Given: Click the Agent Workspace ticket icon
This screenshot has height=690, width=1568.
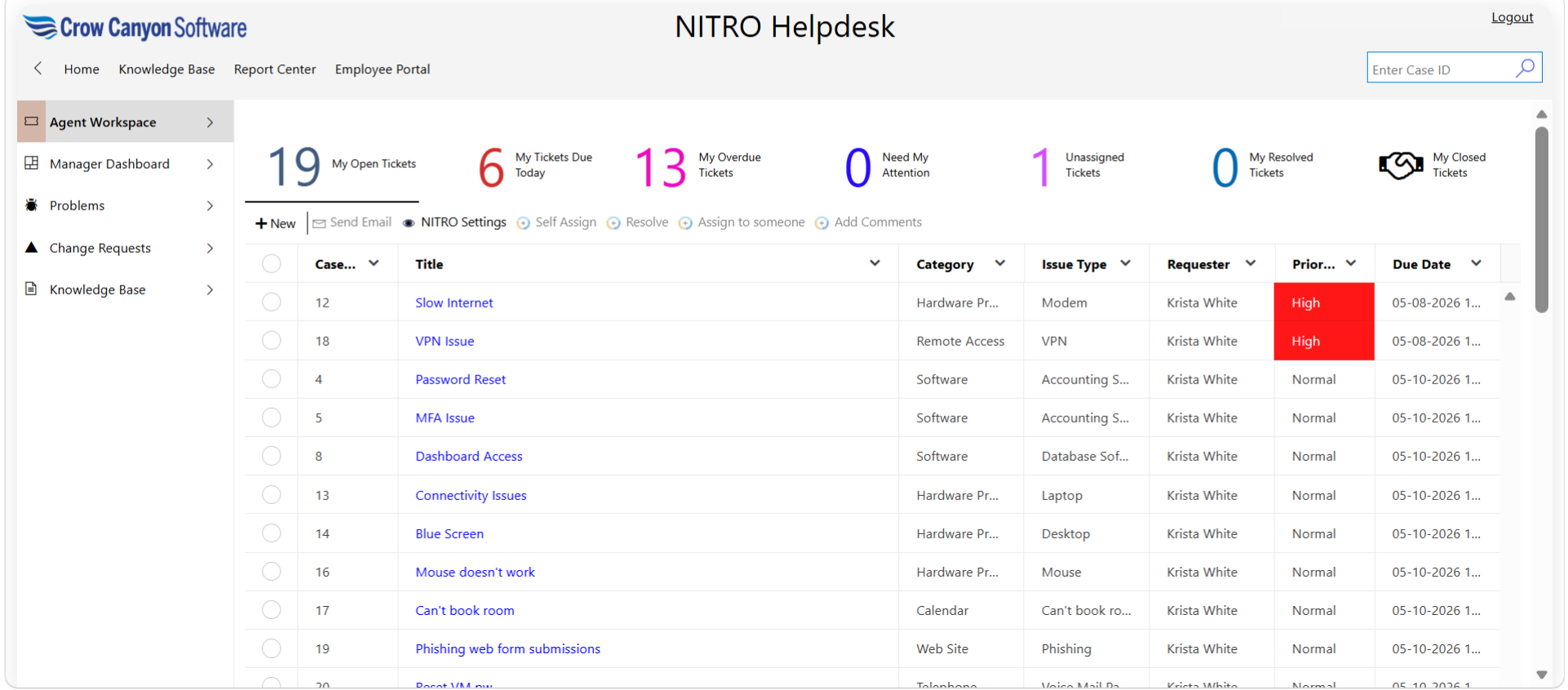Looking at the screenshot, I should 32,122.
